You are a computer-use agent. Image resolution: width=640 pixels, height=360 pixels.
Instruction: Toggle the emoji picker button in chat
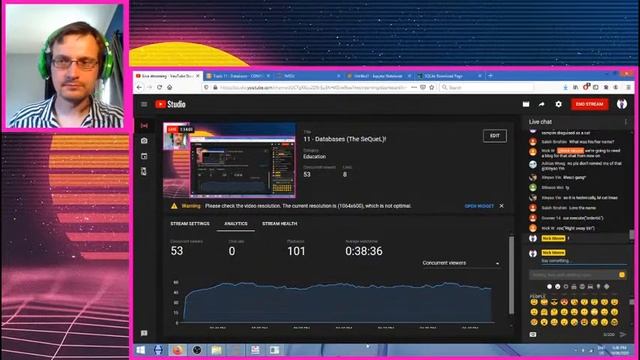(622, 275)
